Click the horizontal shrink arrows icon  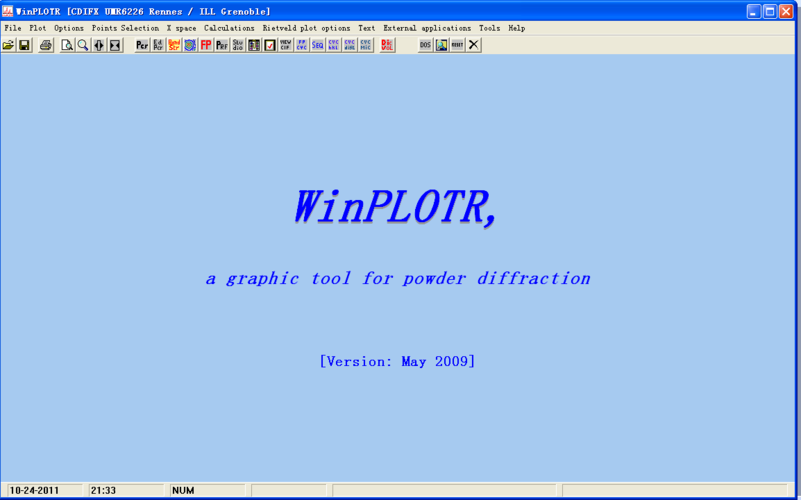[115, 45]
